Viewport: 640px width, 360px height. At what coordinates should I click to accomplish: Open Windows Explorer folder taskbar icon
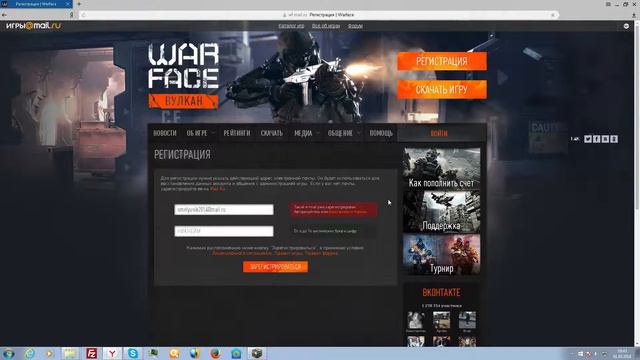pos(70,353)
